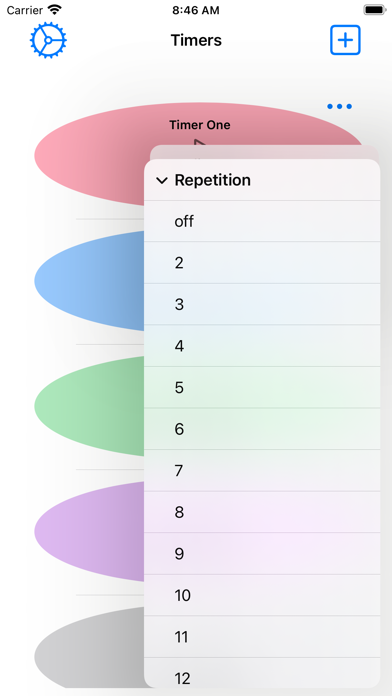
Task: Tap the blue timer ellipse
Action: [89, 281]
